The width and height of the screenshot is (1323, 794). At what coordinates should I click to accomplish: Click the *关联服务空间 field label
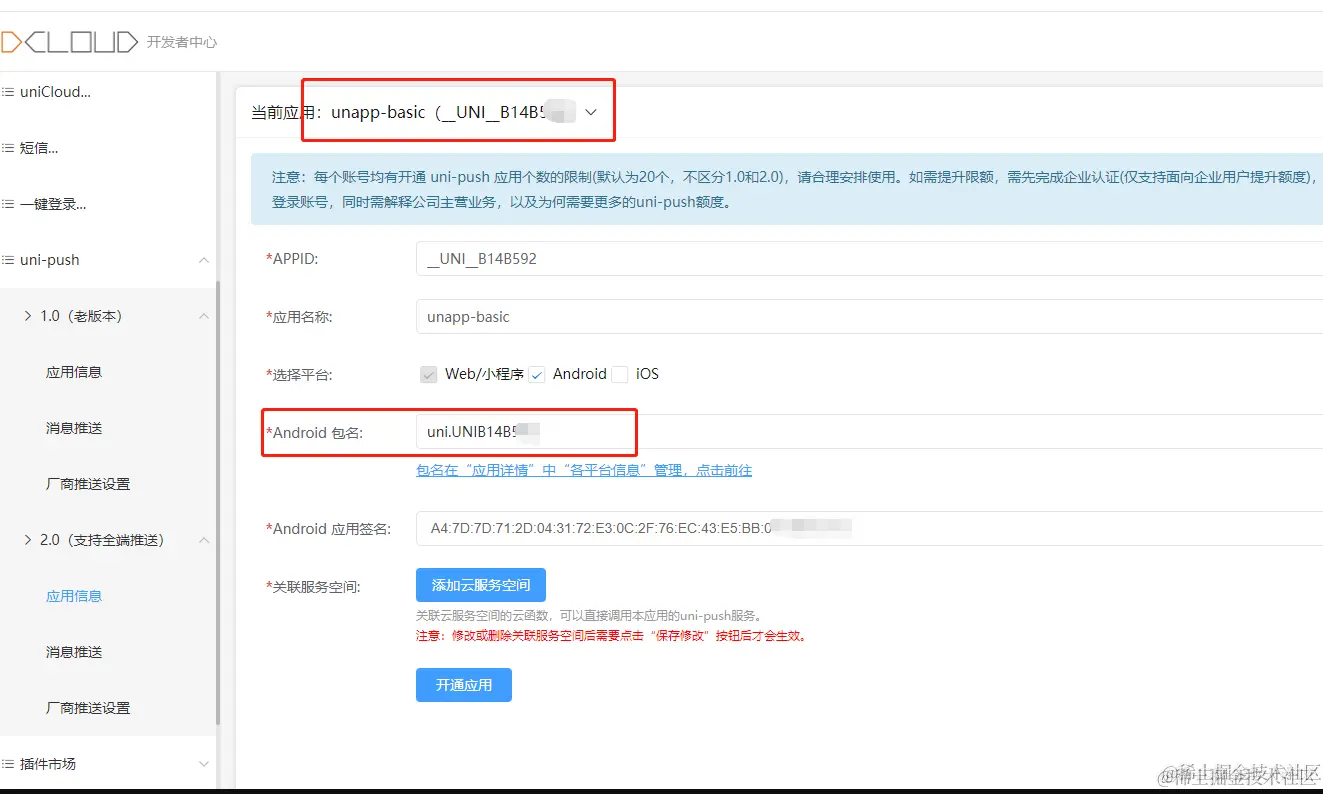pos(313,587)
